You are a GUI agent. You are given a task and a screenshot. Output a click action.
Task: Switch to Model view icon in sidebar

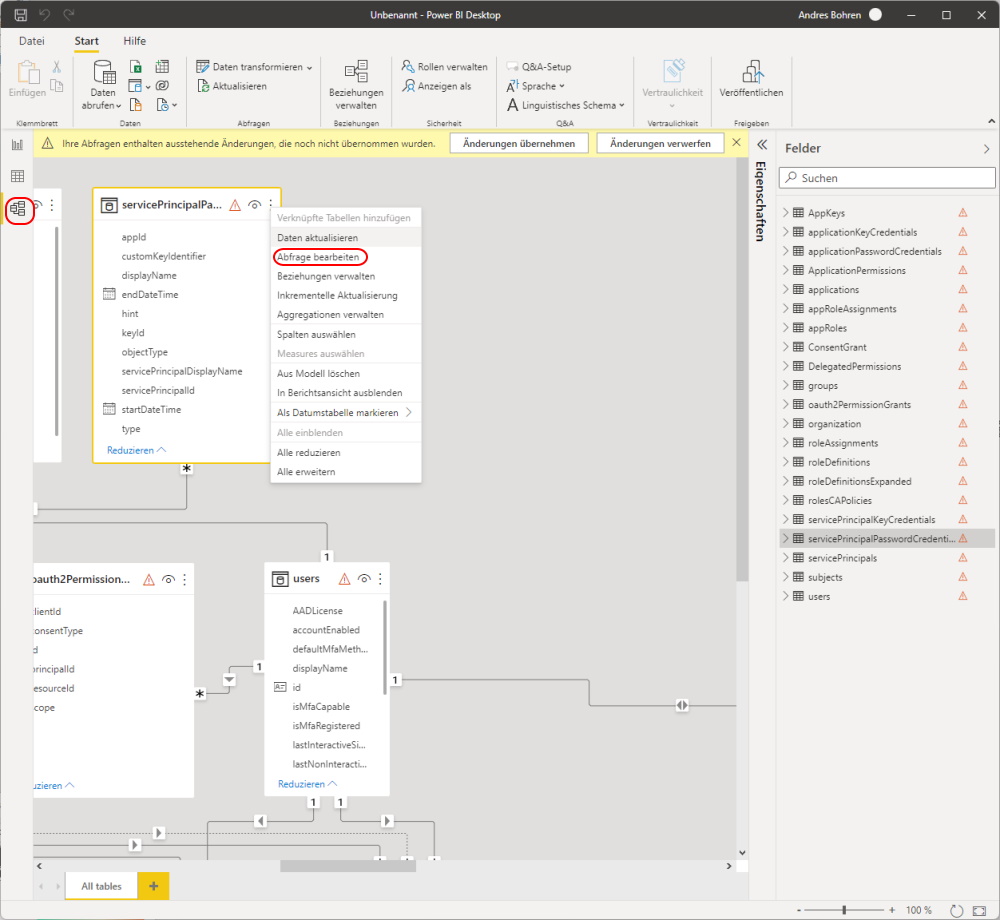pos(18,208)
